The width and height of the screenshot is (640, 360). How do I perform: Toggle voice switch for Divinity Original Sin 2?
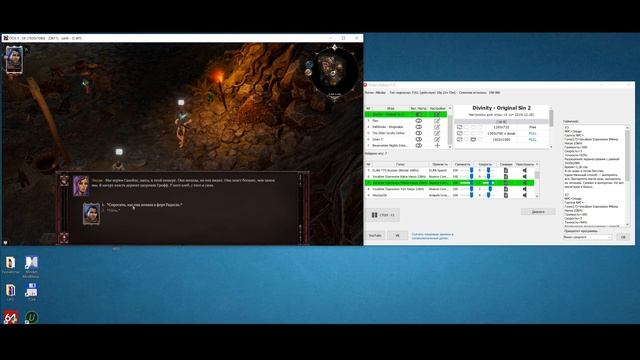pyautogui.click(x=418, y=115)
